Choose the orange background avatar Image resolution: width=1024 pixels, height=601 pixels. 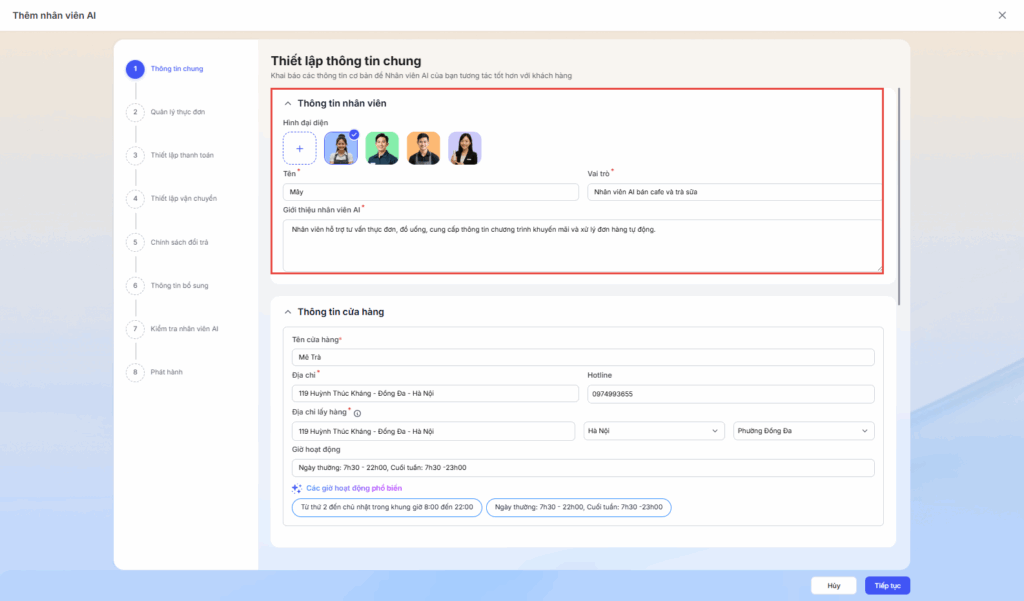(423, 148)
